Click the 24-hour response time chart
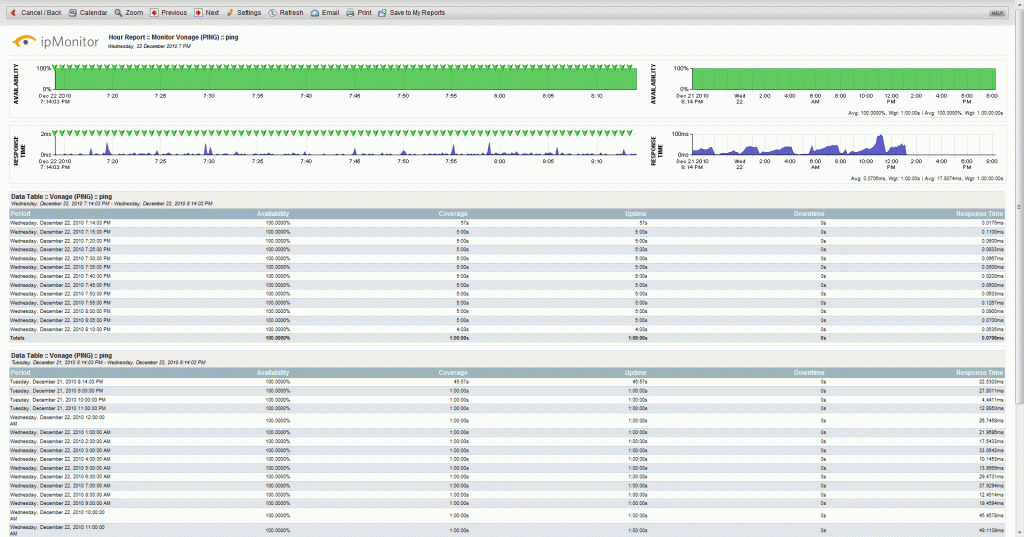Viewport: 1024px width, 537px height. pos(843,144)
